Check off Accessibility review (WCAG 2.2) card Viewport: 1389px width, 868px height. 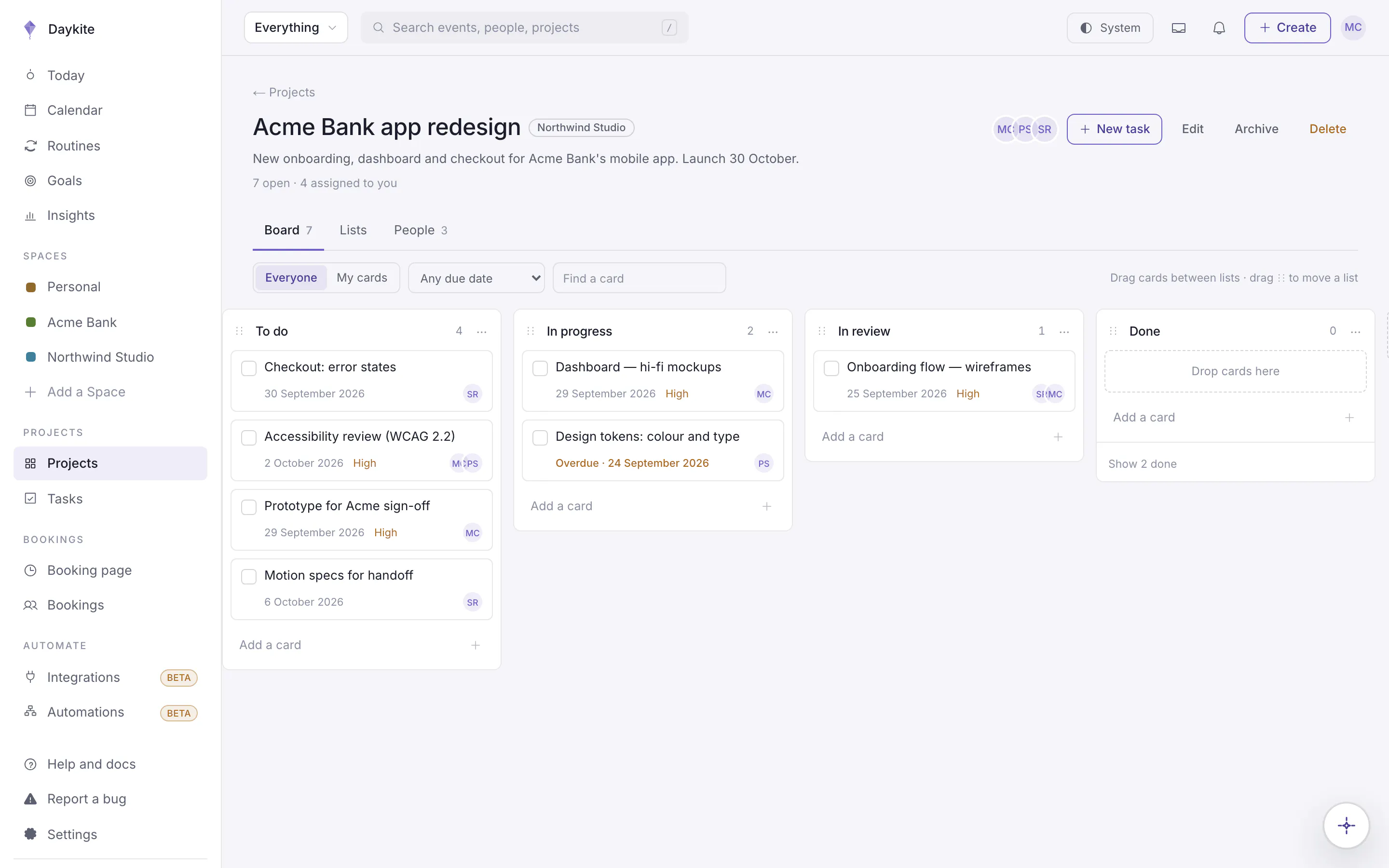pos(248,437)
